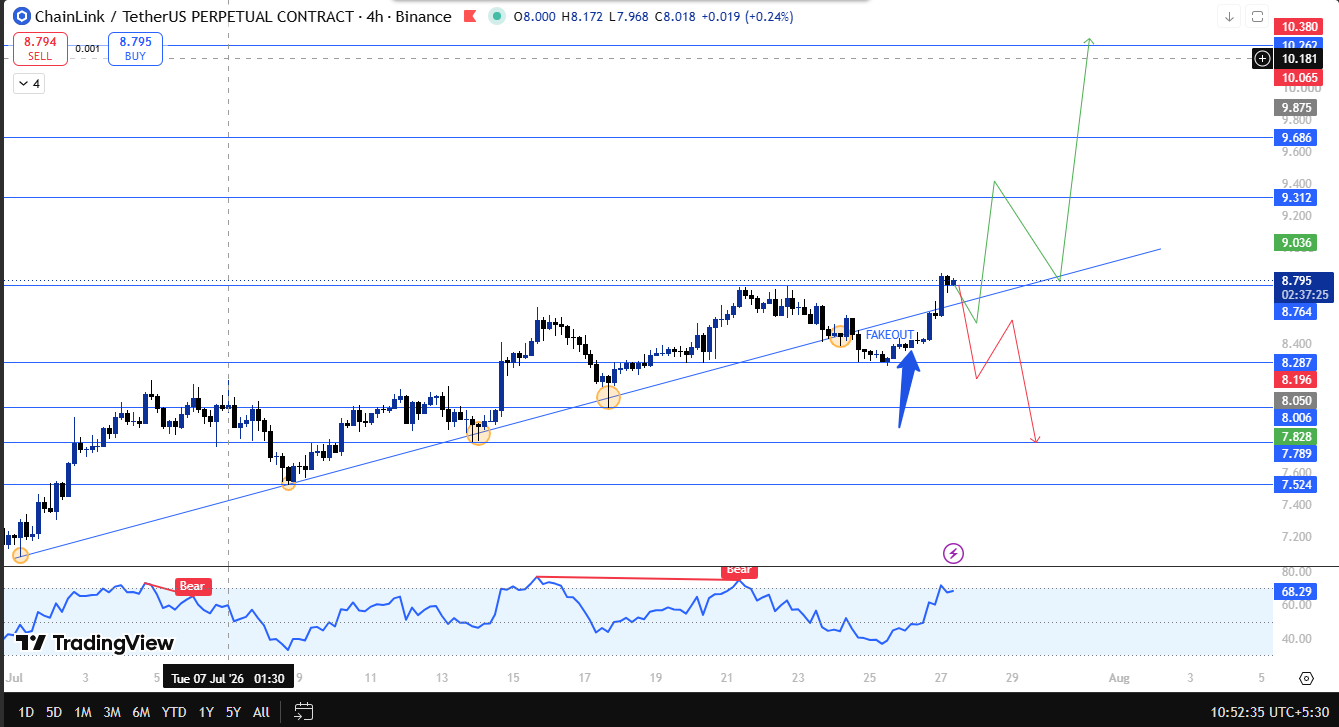This screenshot has height=727, width=1339.
Task: Select the 5D time range
Action: click(x=54, y=712)
